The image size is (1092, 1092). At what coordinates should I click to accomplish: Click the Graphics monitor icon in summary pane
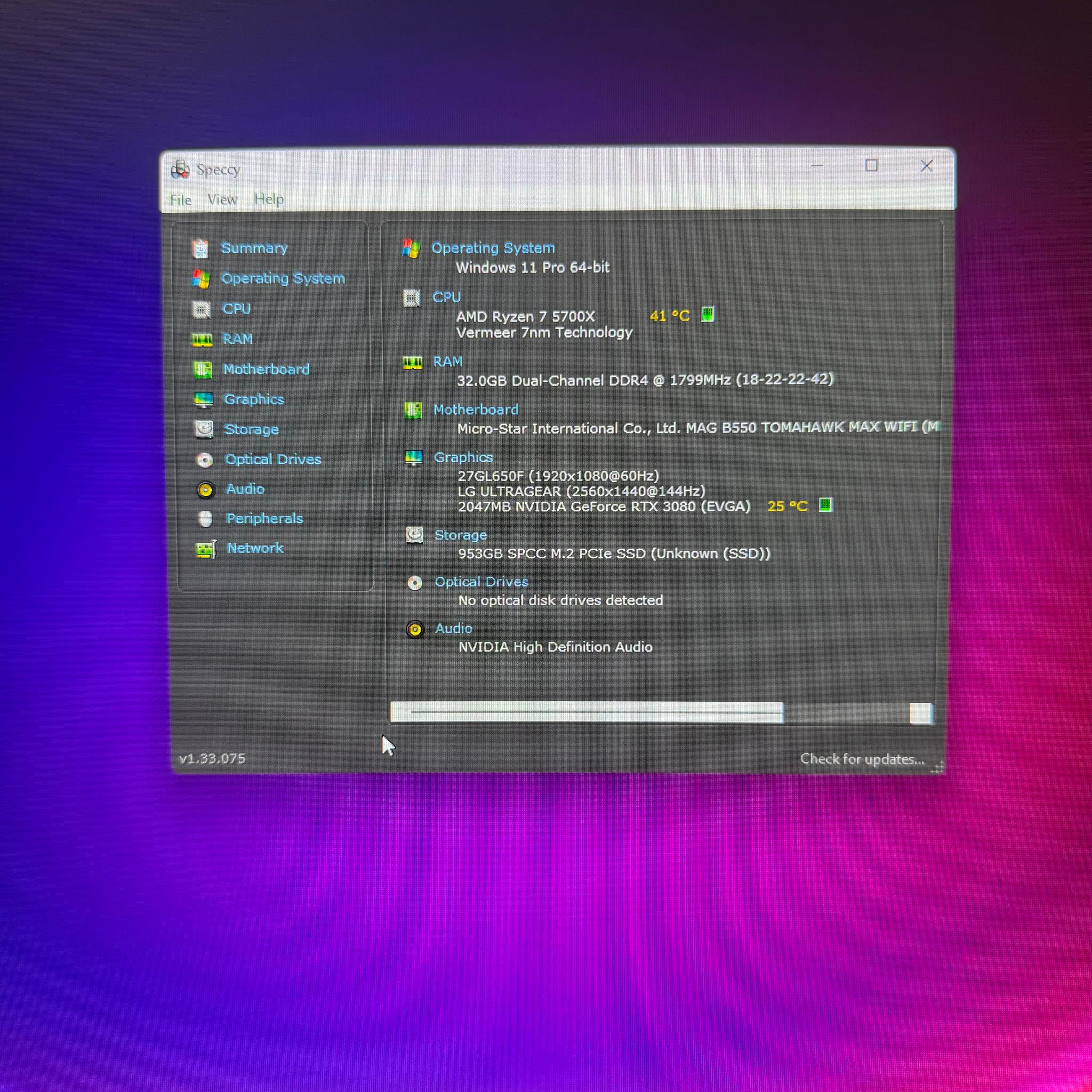pos(414,458)
